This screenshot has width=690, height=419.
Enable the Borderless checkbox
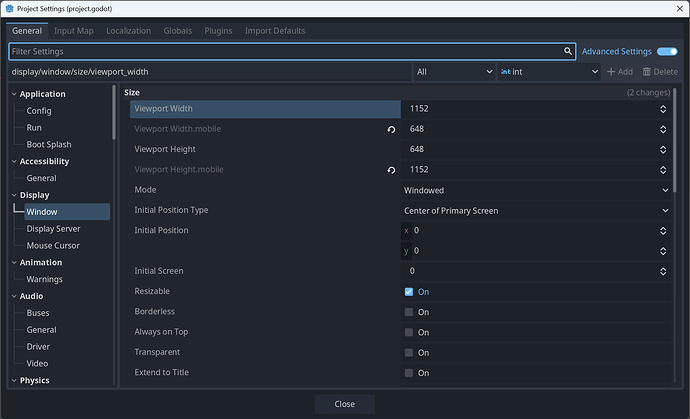pyautogui.click(x=409, y=312)
